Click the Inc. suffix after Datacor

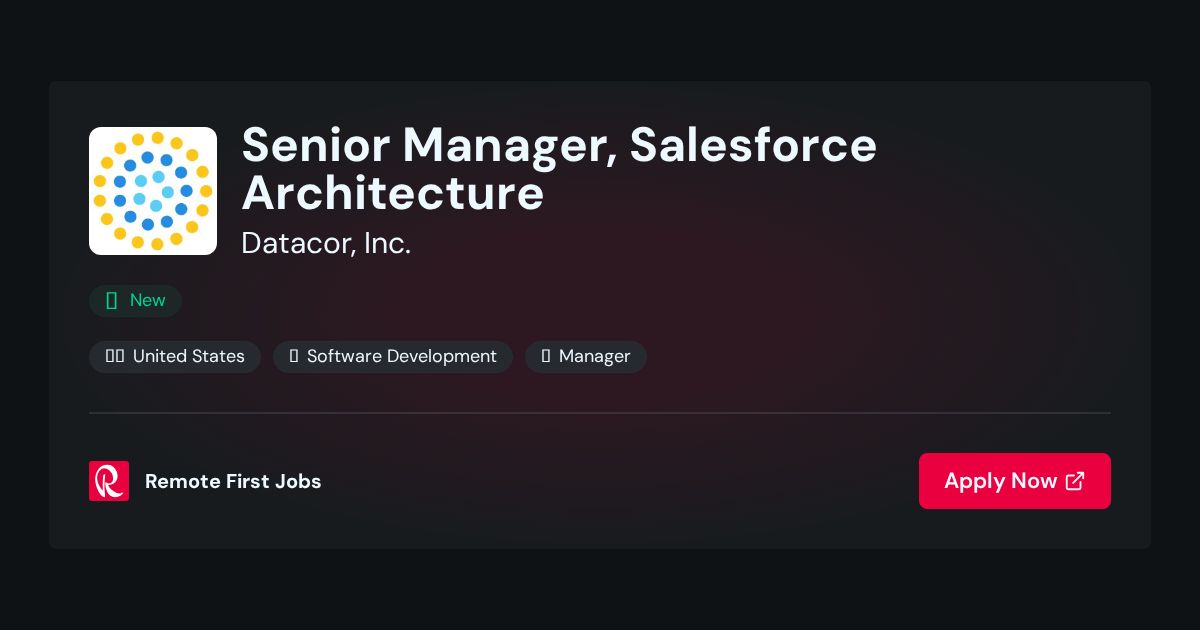[387, 243]
